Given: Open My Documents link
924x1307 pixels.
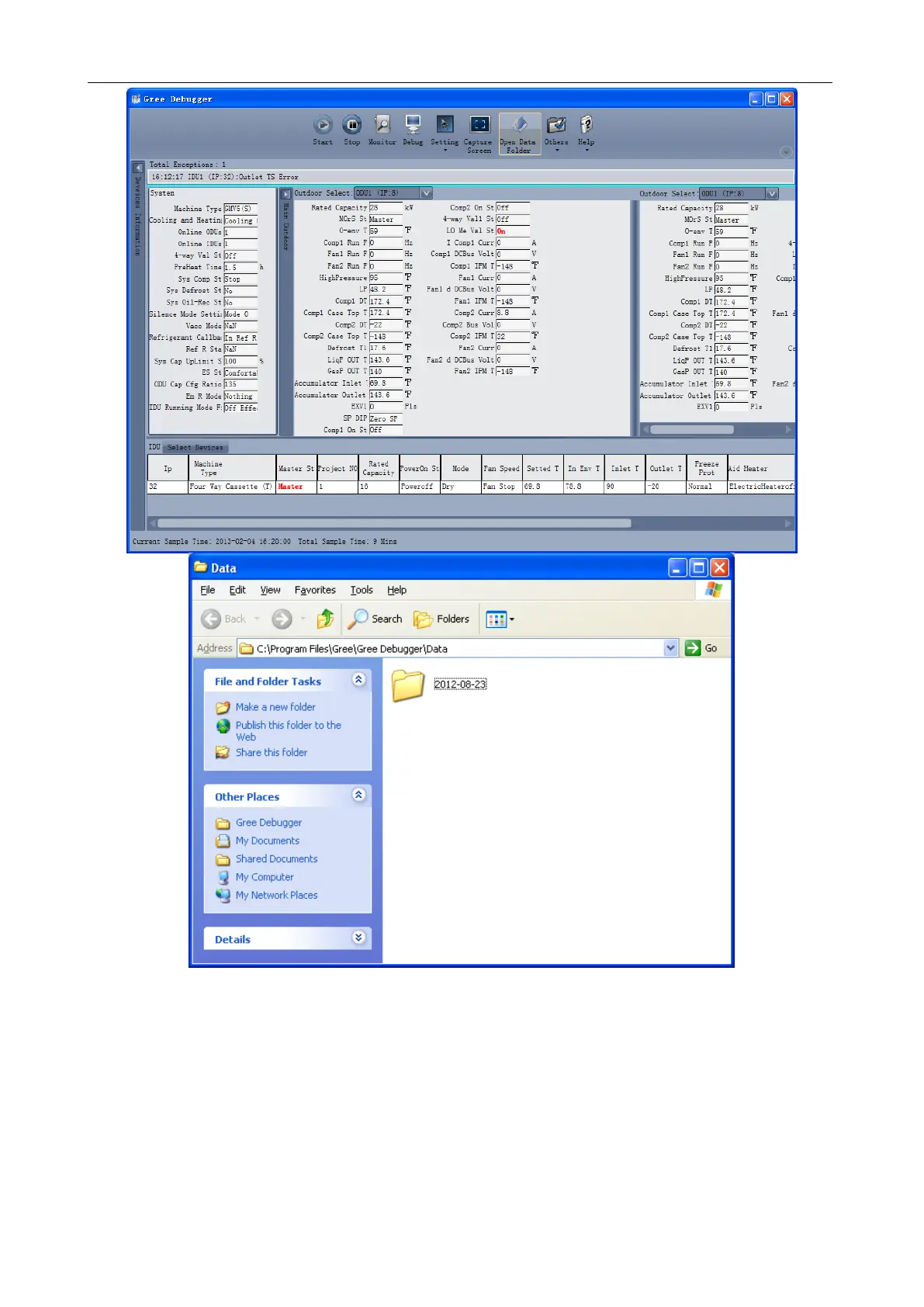Looking at the screenshot, I should point(267,841).
